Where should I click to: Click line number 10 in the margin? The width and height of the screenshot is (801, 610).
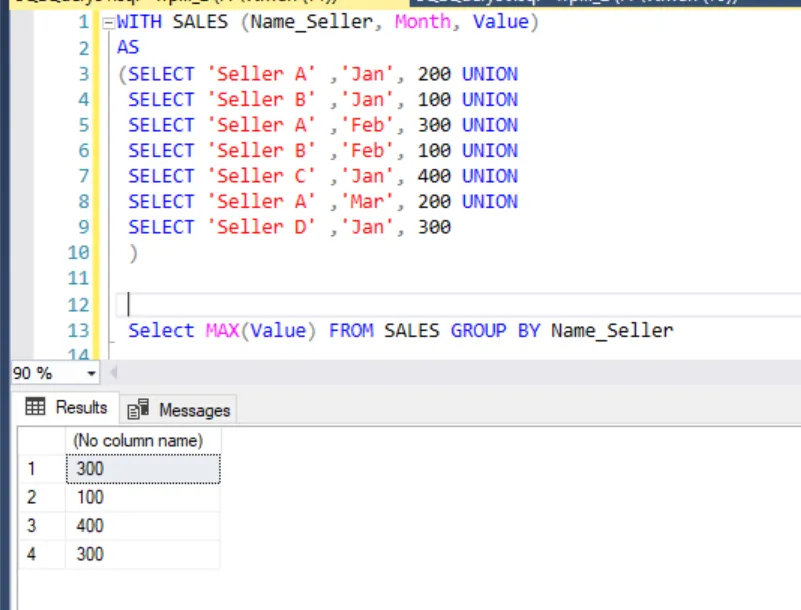78,252
